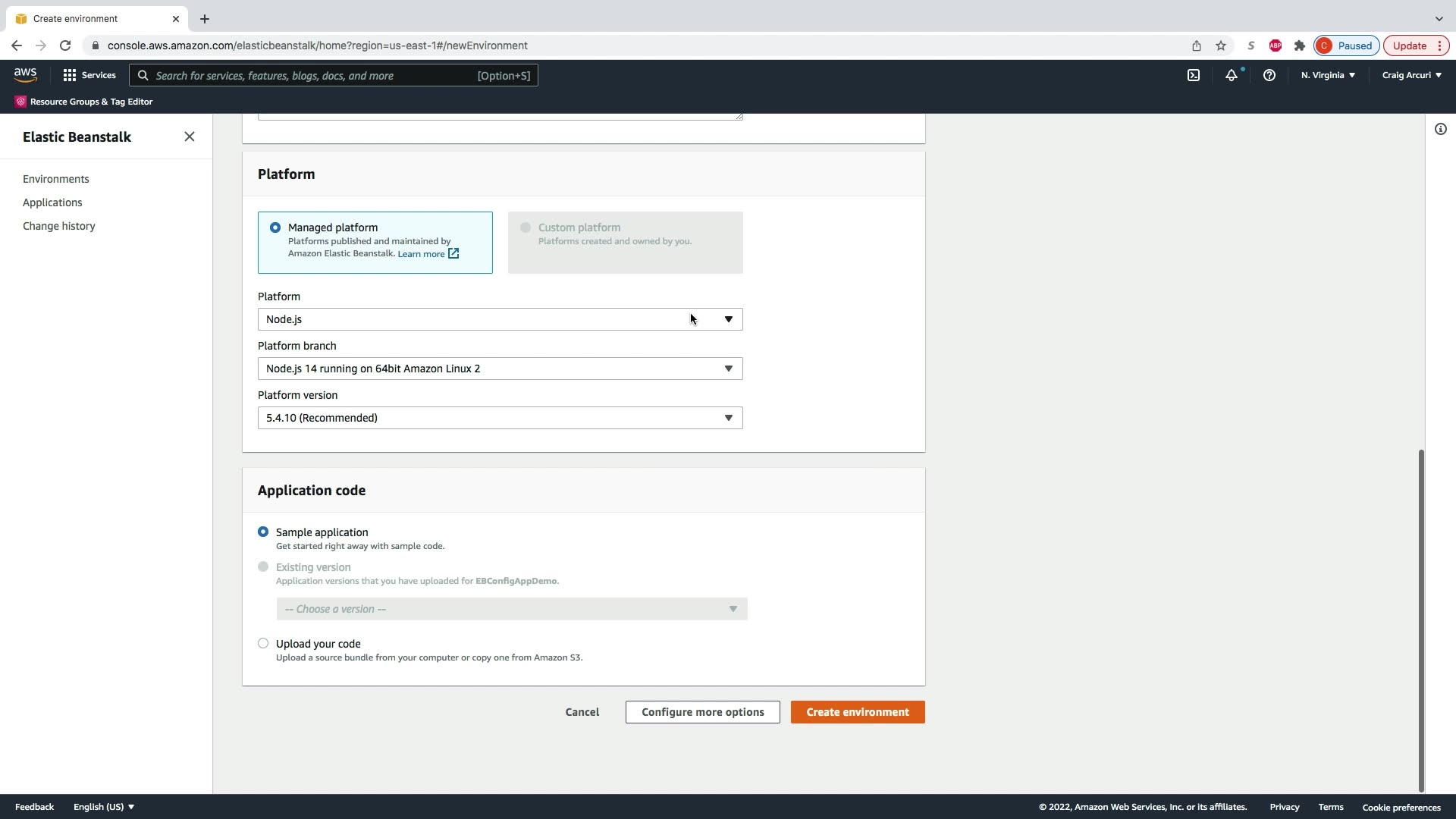
Task: Open info panel icon at right edge
Action: 1440,129
